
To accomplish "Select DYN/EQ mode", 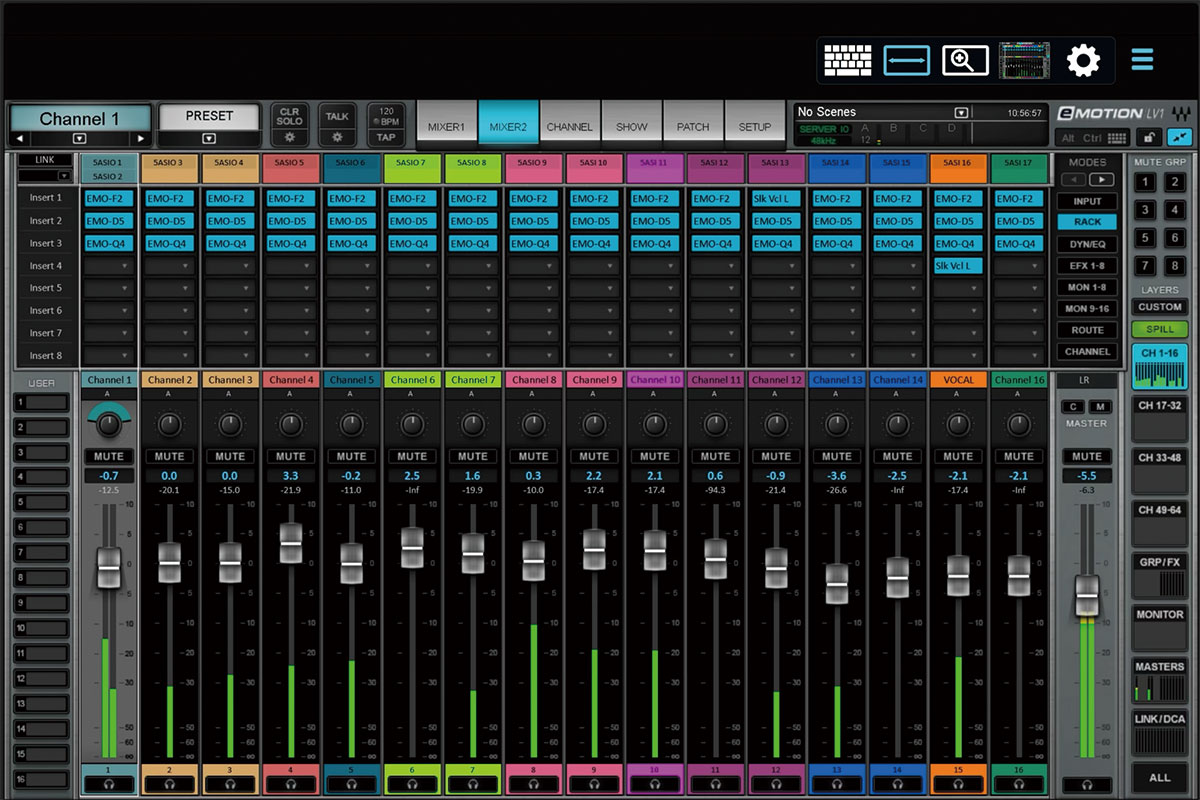I will 1087,244.
